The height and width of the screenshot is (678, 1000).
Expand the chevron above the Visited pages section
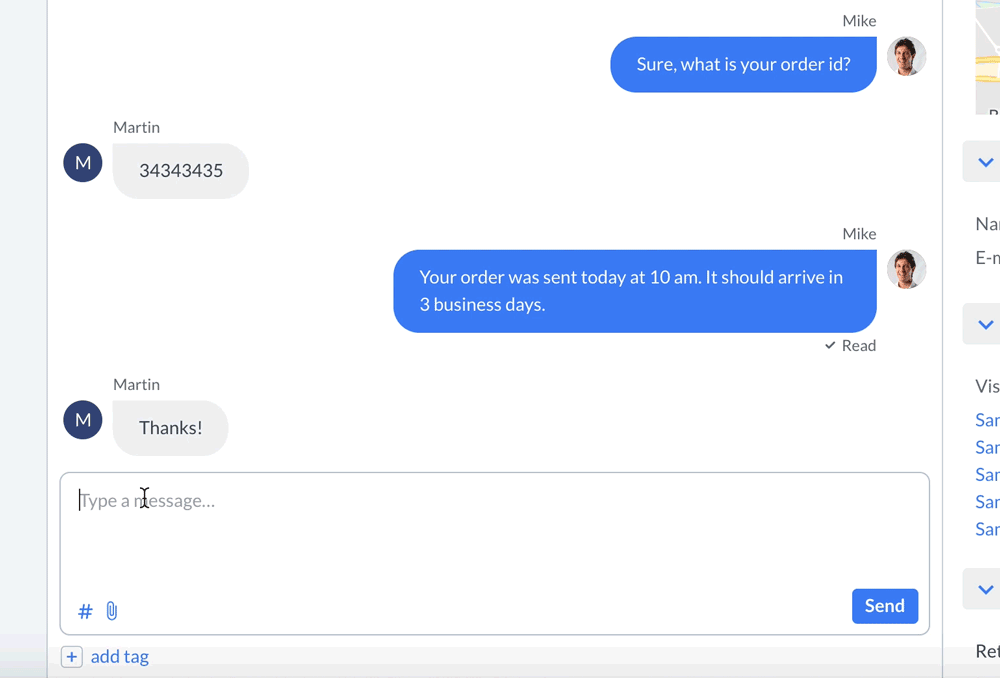pyautogui.click(x=984, y=323)
